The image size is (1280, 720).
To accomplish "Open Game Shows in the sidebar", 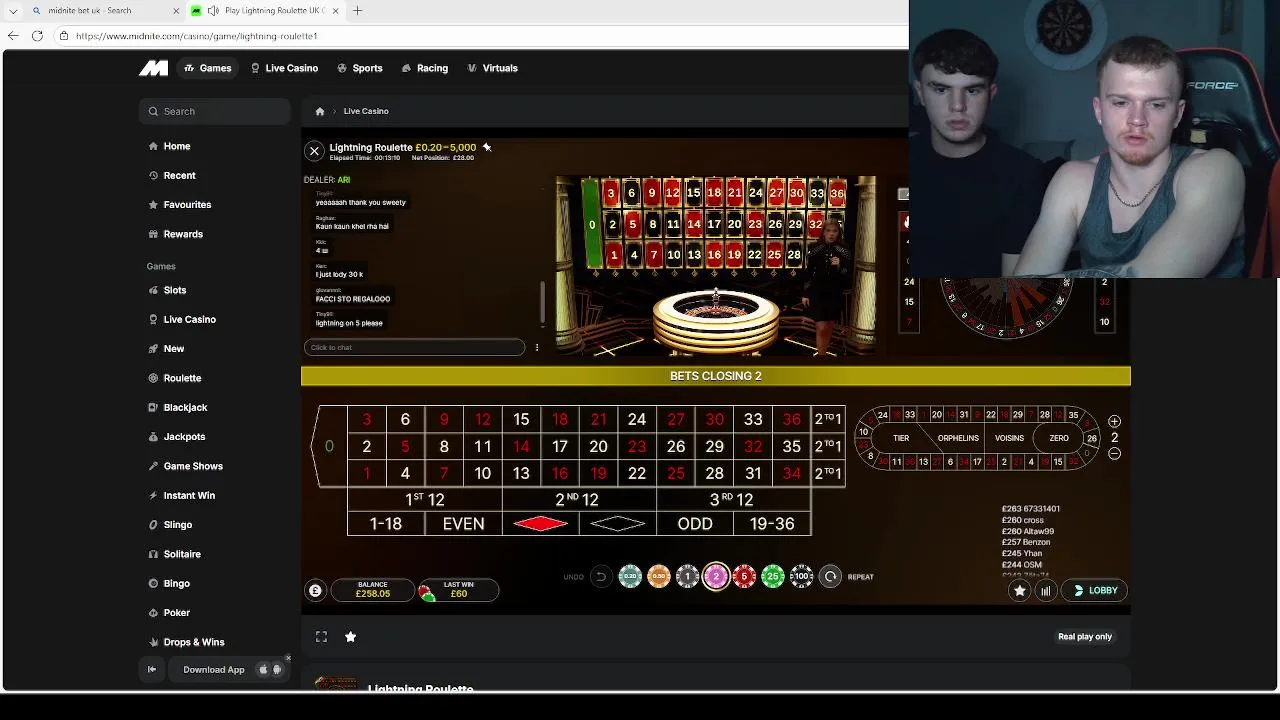I will pyautogui.click(x=185, y=466).
